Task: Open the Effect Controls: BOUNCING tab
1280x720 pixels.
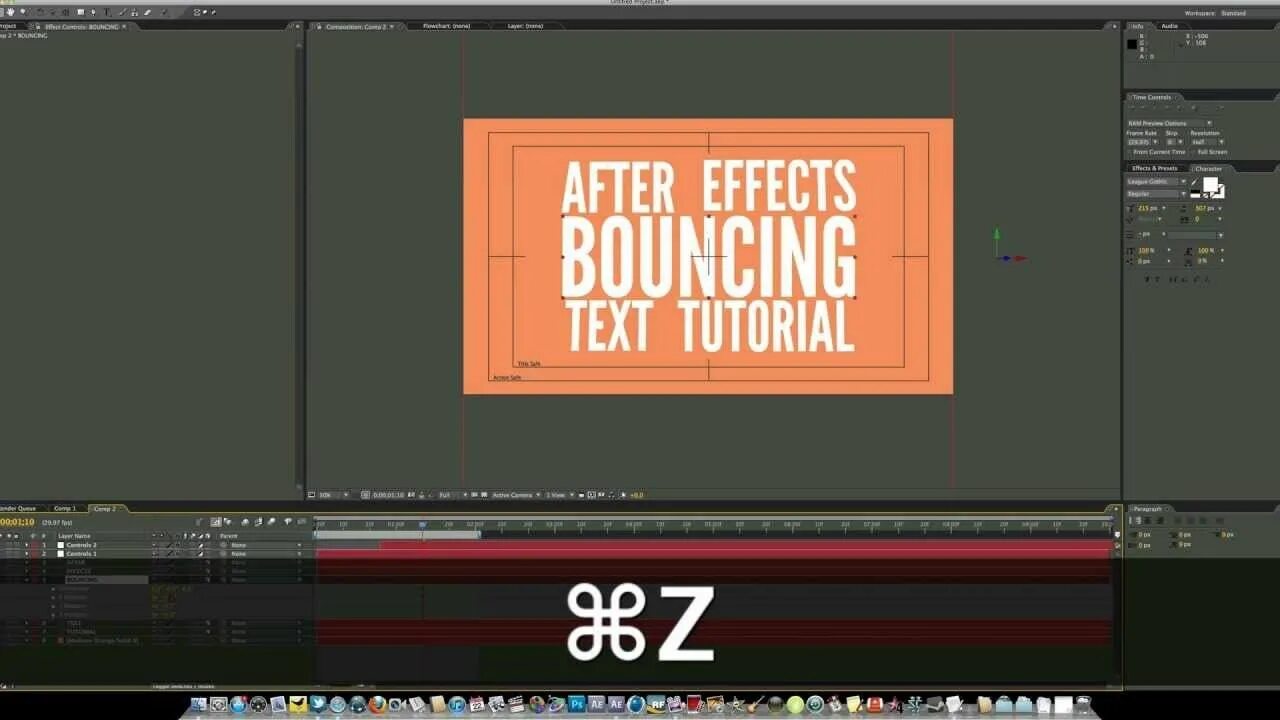Action: pos(83,26)
